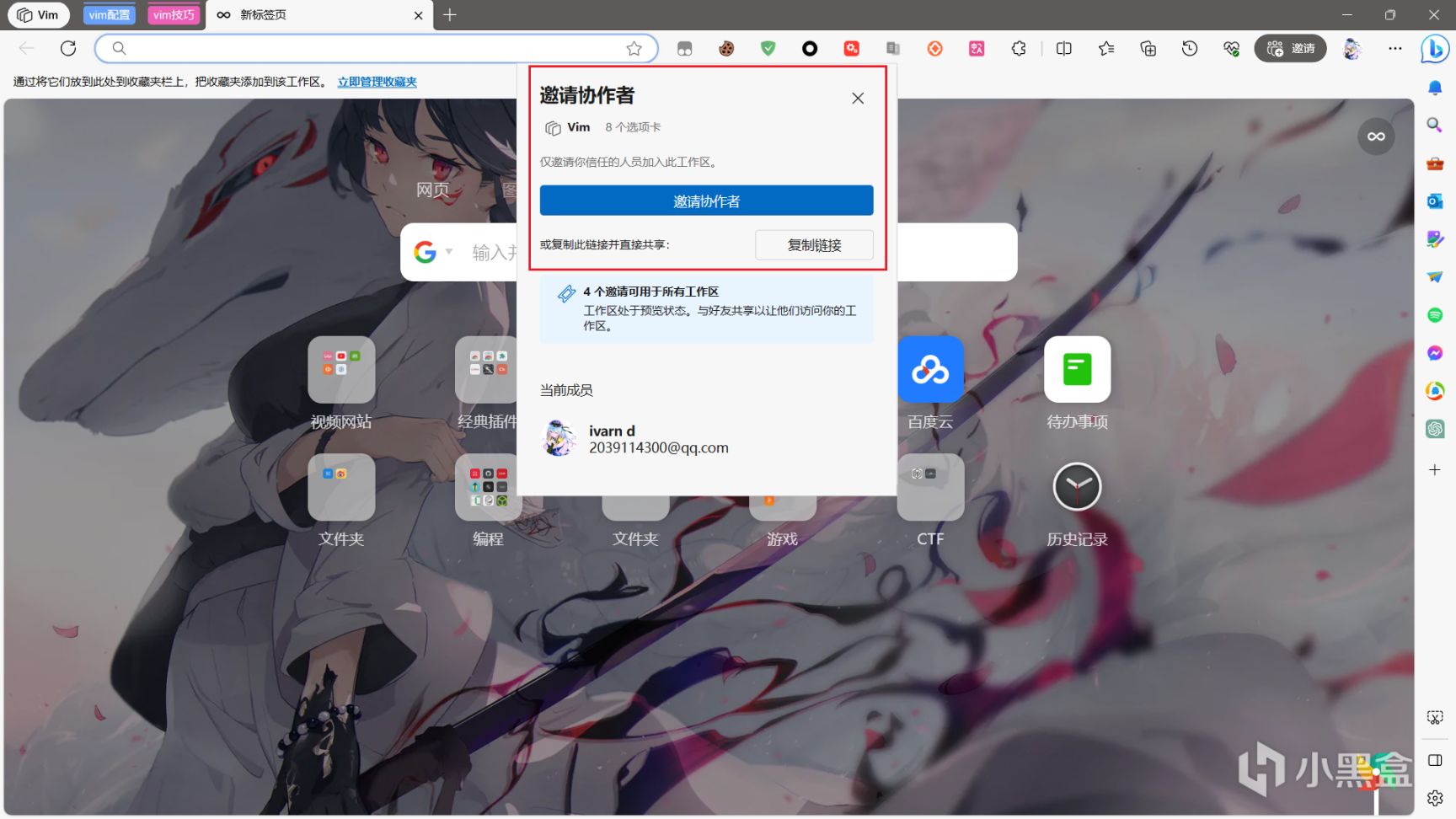1456x819 pixels.
Task: Open the sidebar Search tool
Action: (x=1435, y=126)
